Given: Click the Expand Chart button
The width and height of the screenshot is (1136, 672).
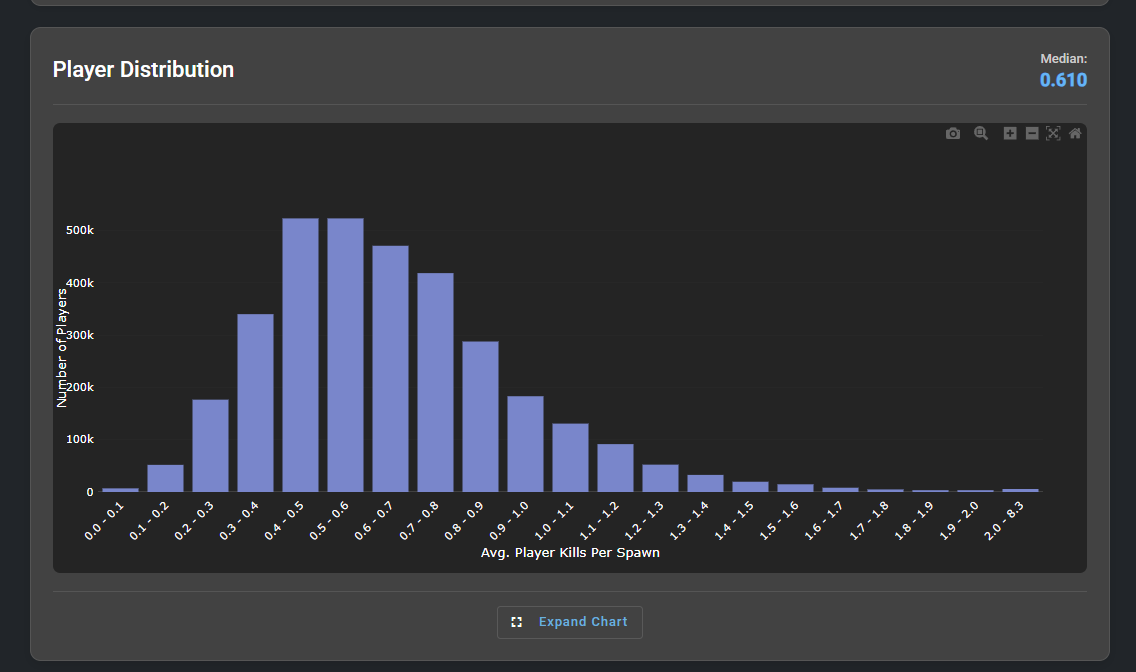Looking at the screenshot, I should [570, 622].
